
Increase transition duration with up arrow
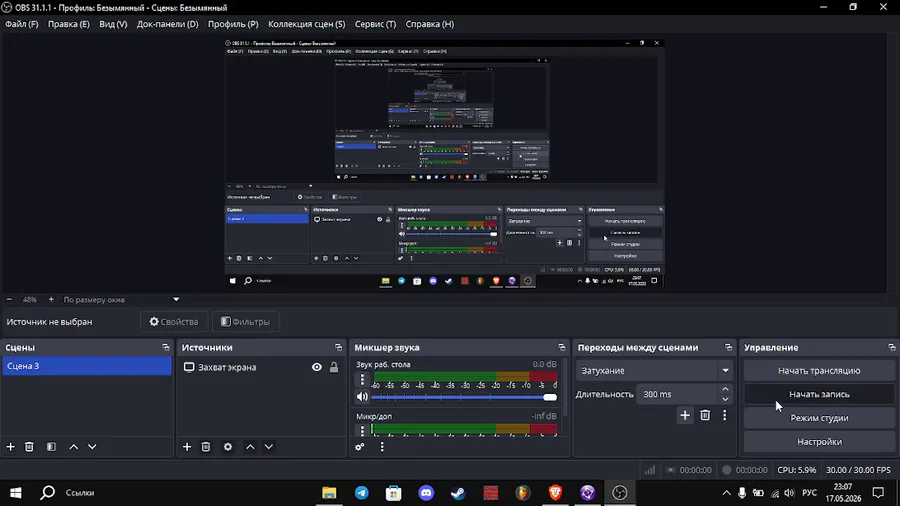tap(726, 390)
